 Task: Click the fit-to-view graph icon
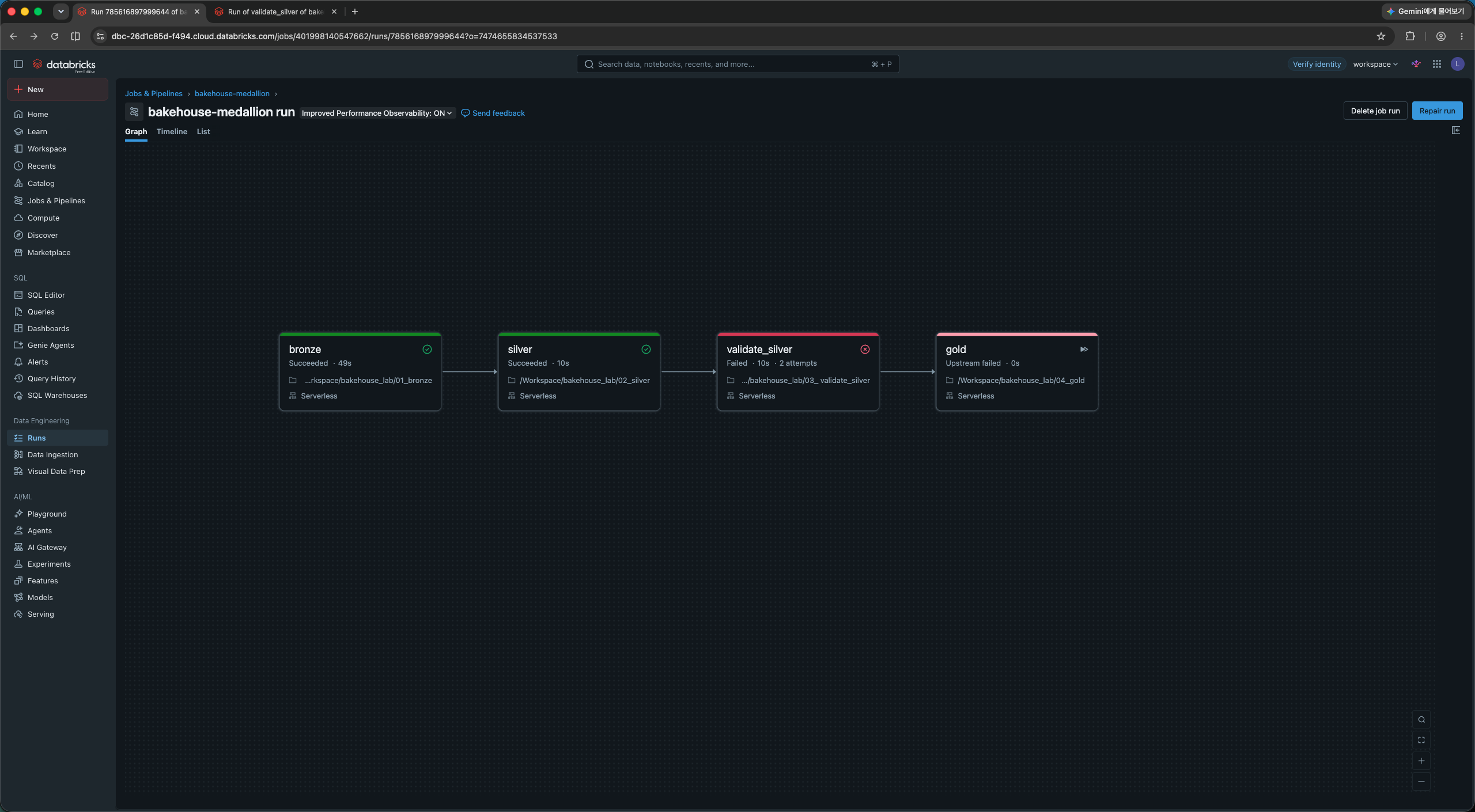tap(1421, 740)
